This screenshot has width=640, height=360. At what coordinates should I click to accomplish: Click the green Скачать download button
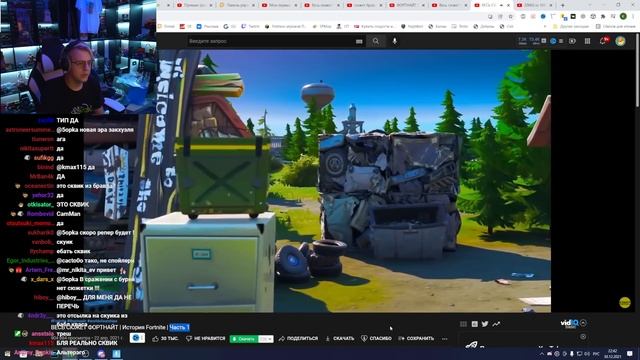pyautogui.click(x=244, y=339)
